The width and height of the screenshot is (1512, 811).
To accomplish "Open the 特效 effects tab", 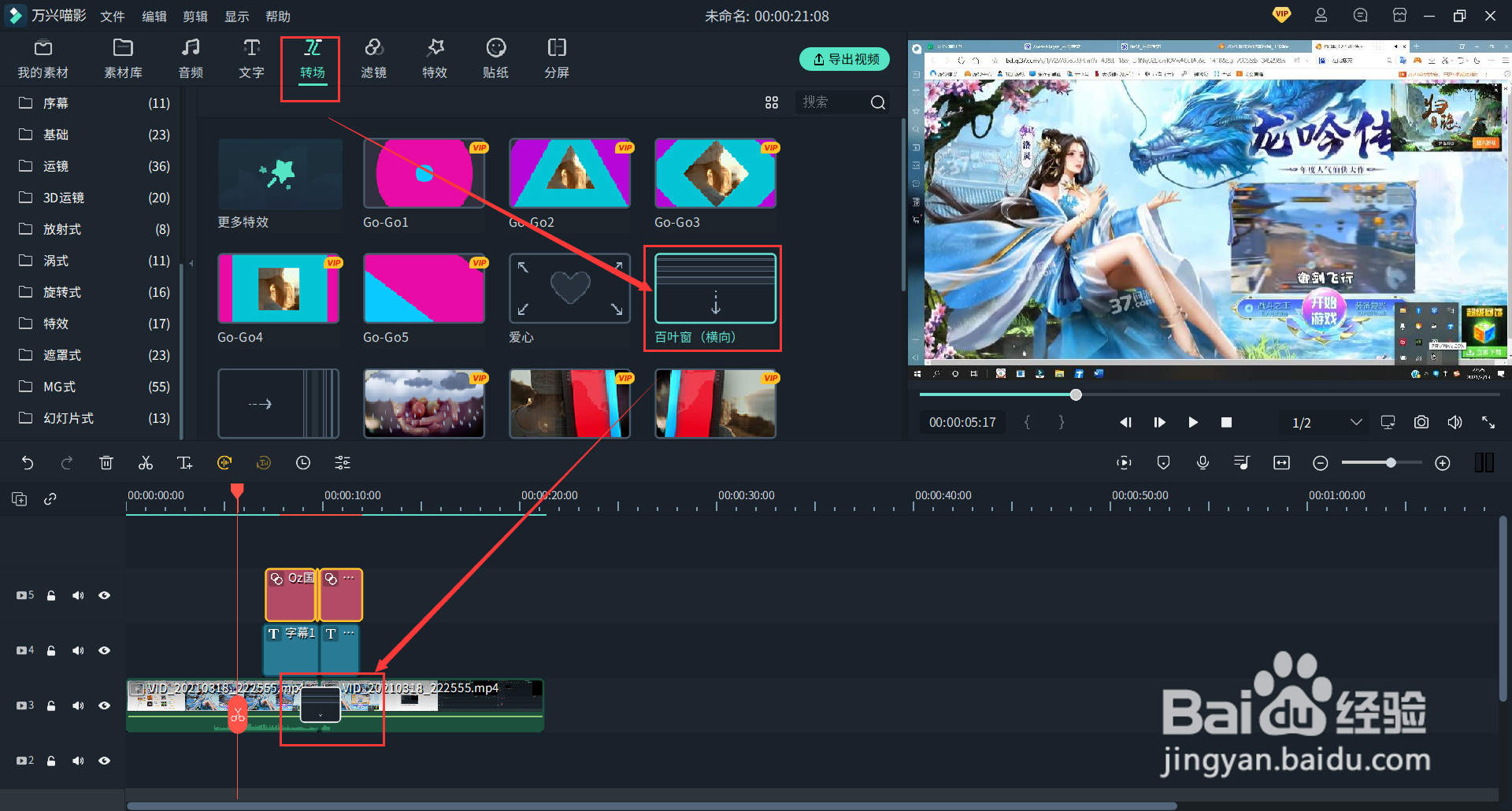I will [x=435, y=59].
